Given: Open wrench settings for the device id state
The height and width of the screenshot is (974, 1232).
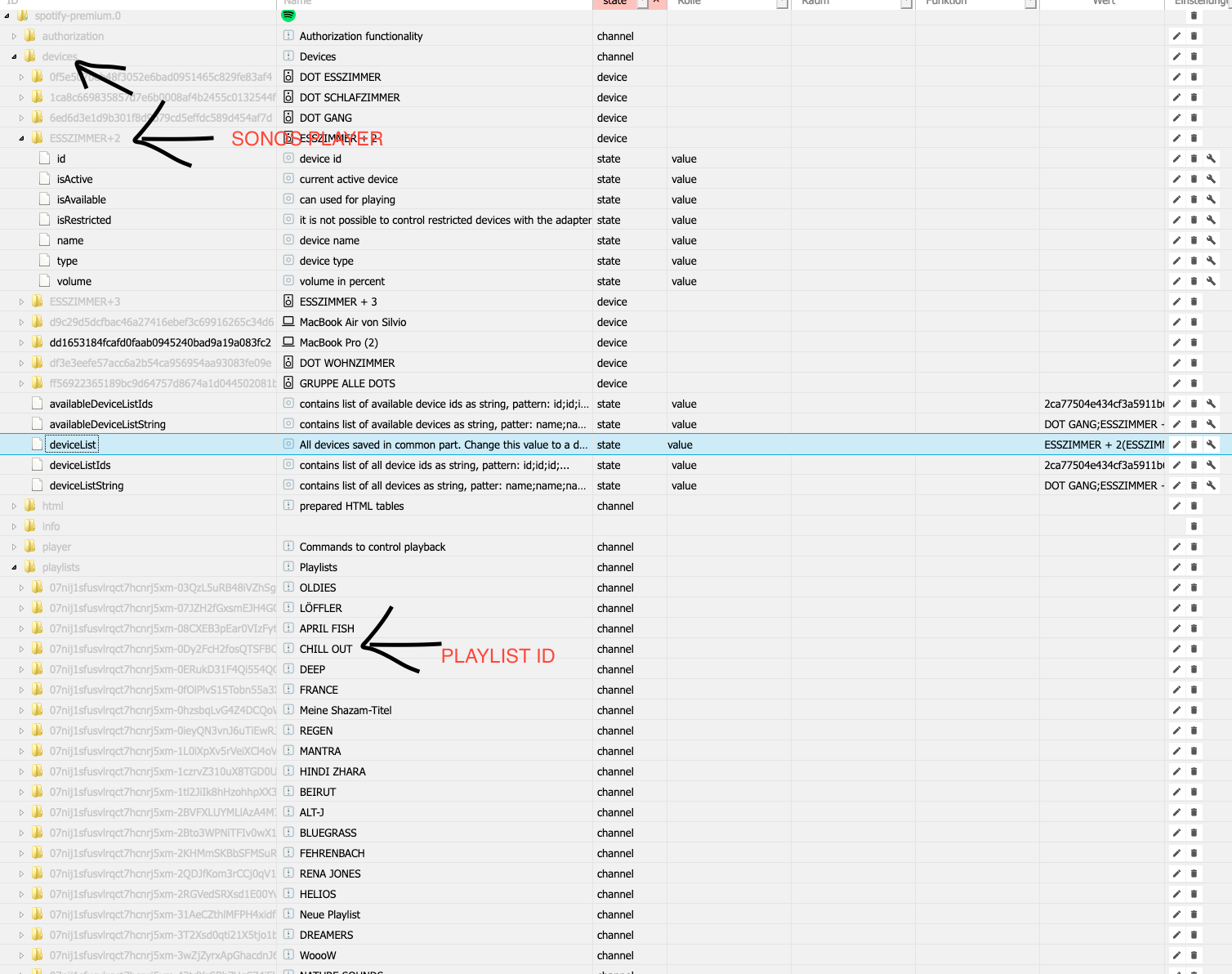Looking at the screenshot, I should (1211, 159).
